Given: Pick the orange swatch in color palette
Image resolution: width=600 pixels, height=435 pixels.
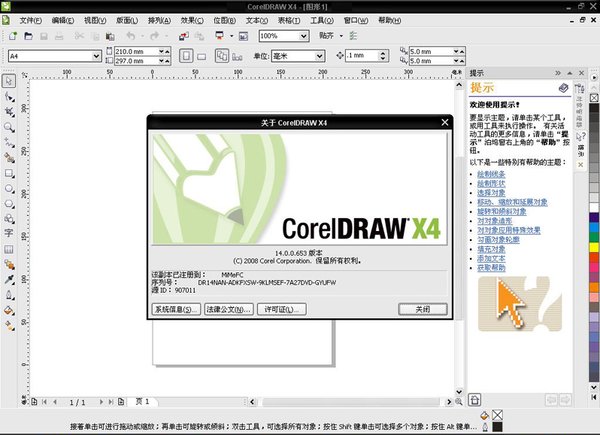Looking at the screenshot, I should [594, 287].
